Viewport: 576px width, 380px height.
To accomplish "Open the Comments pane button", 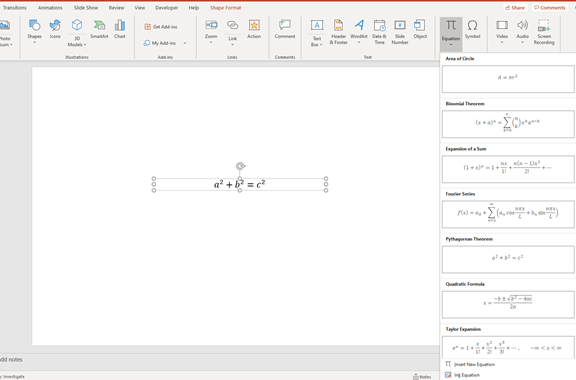I will [550, 8].
